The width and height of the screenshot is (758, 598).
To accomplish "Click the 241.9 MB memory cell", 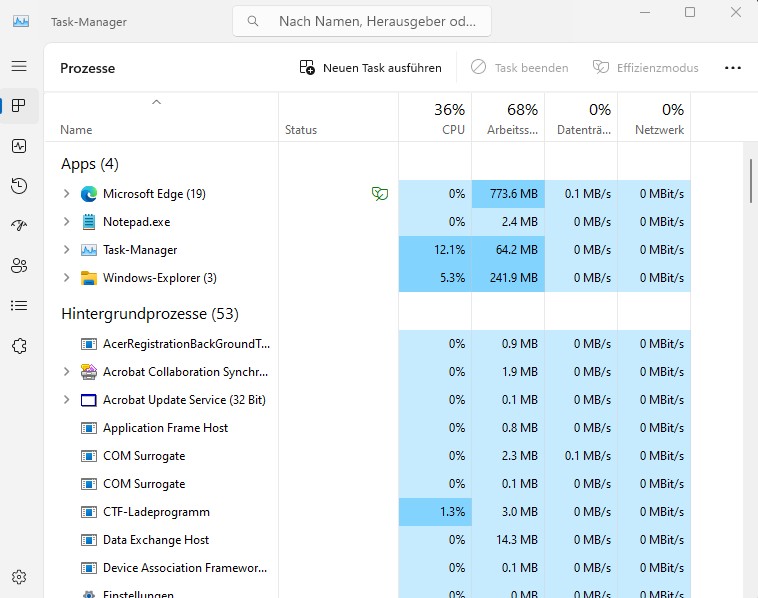I will [x=508, y=278].
